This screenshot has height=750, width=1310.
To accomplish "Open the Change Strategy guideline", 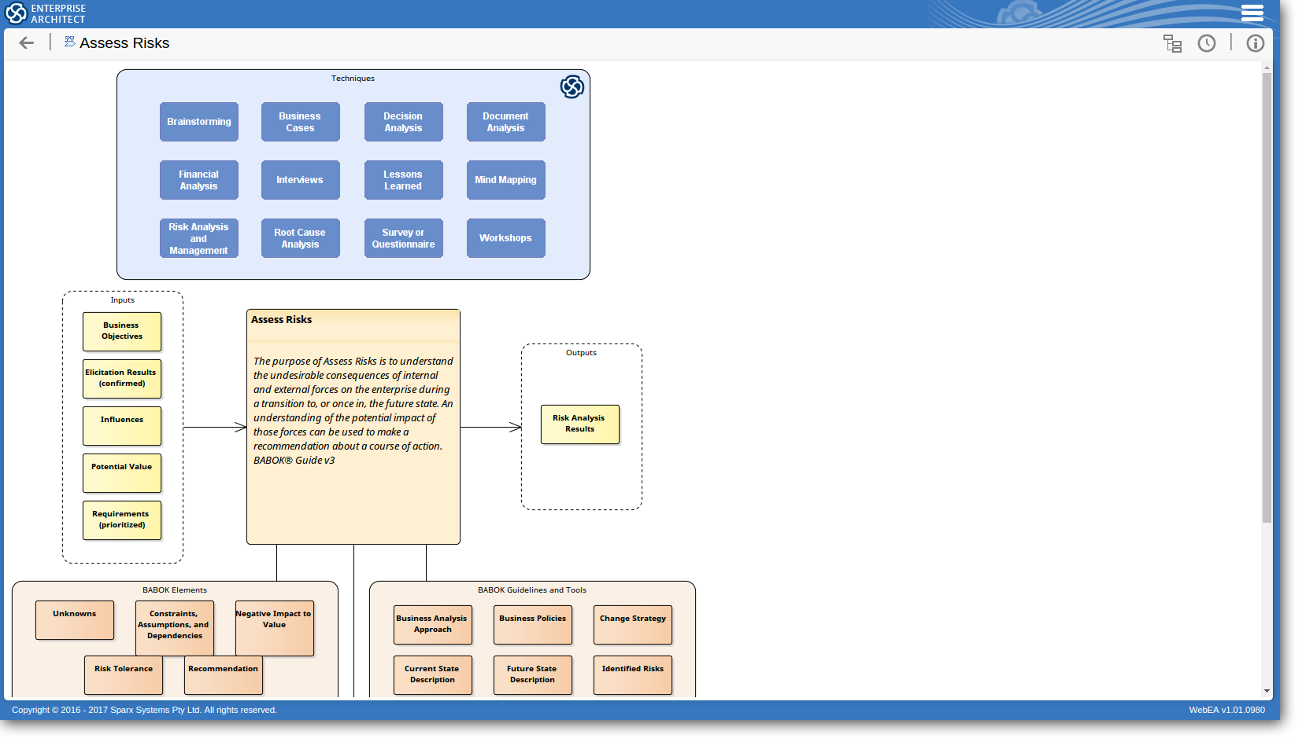I will (x=633, y=625).
